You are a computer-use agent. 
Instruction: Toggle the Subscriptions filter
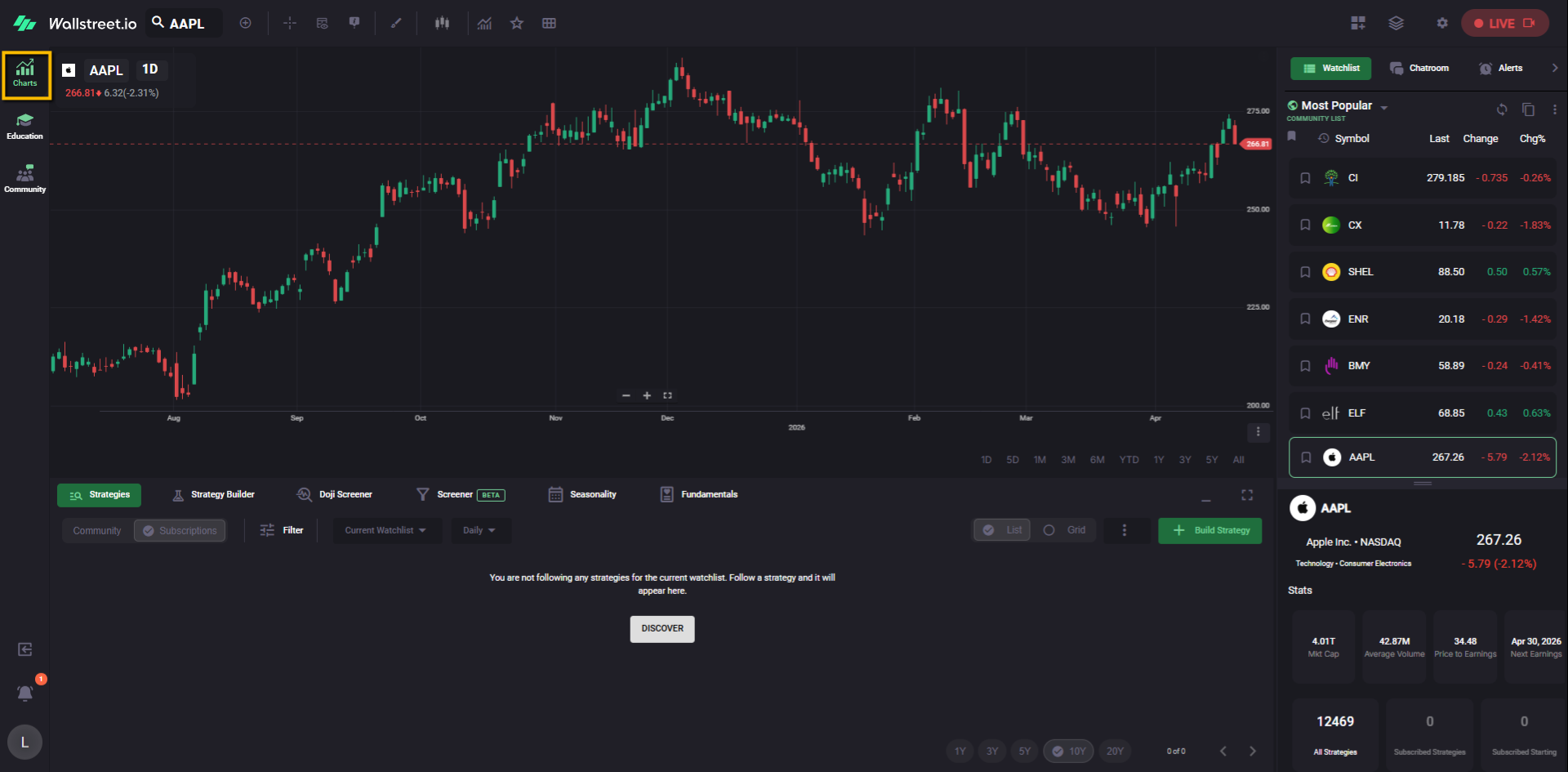point(180,530)
